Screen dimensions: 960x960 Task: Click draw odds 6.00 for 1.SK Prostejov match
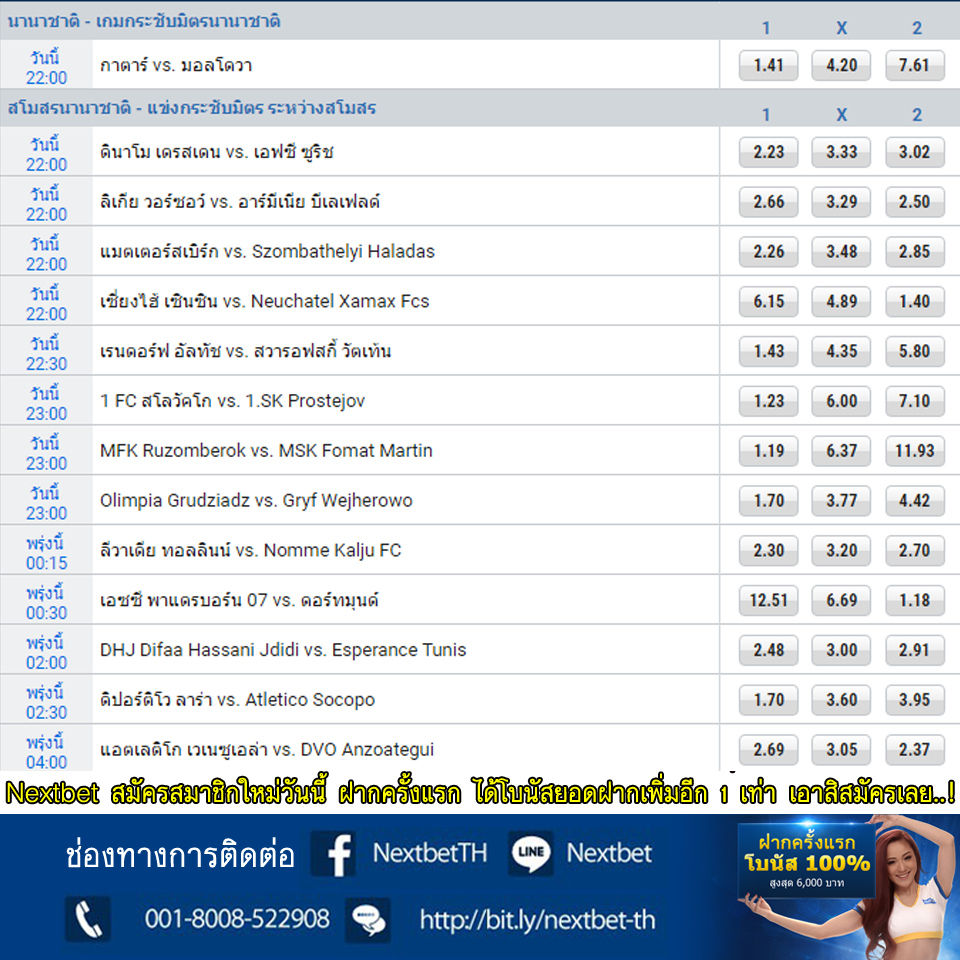841,401
